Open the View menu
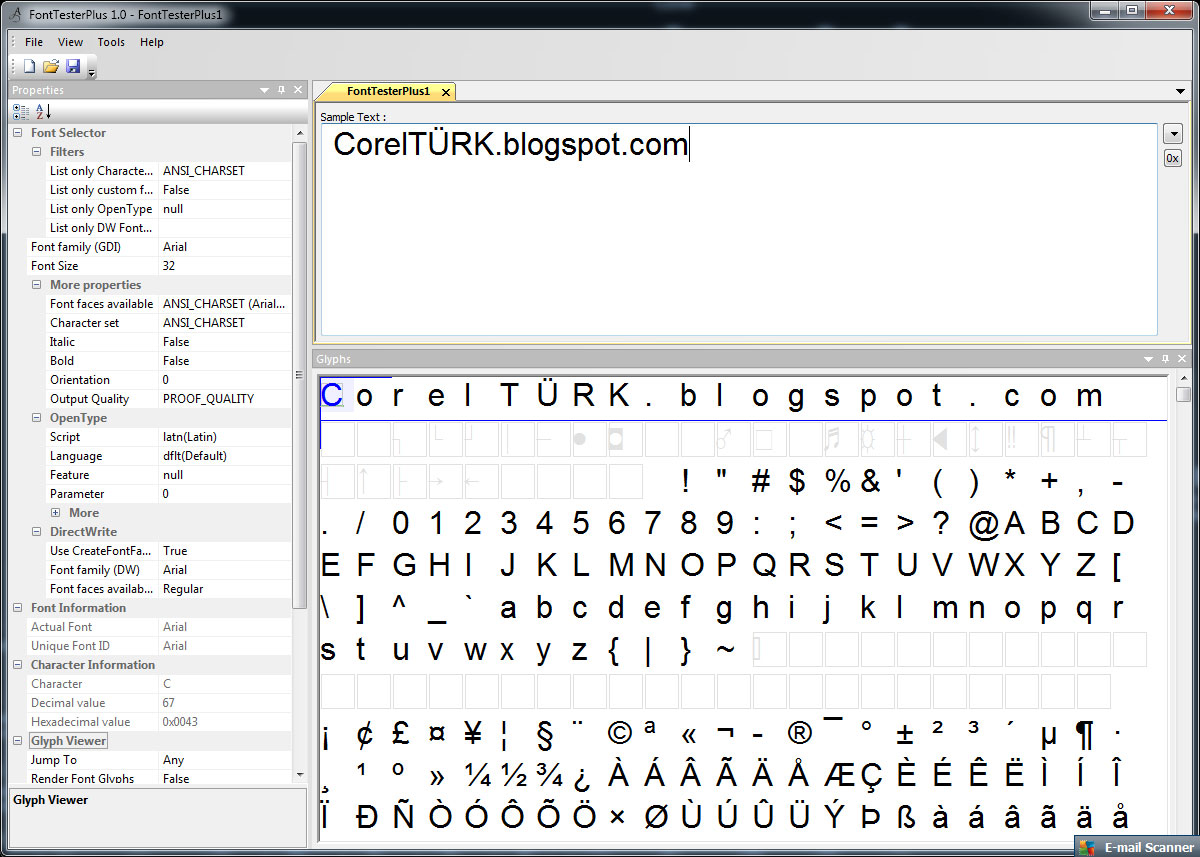This screenshot has height=857, width=1200. (x=71, y=42)
